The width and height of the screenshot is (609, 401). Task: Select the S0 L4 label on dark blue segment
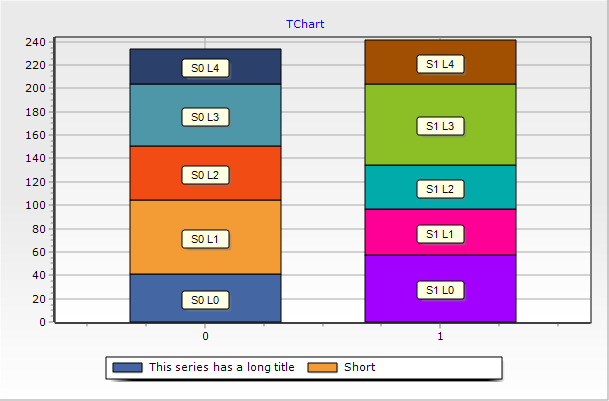coord(205,68)
